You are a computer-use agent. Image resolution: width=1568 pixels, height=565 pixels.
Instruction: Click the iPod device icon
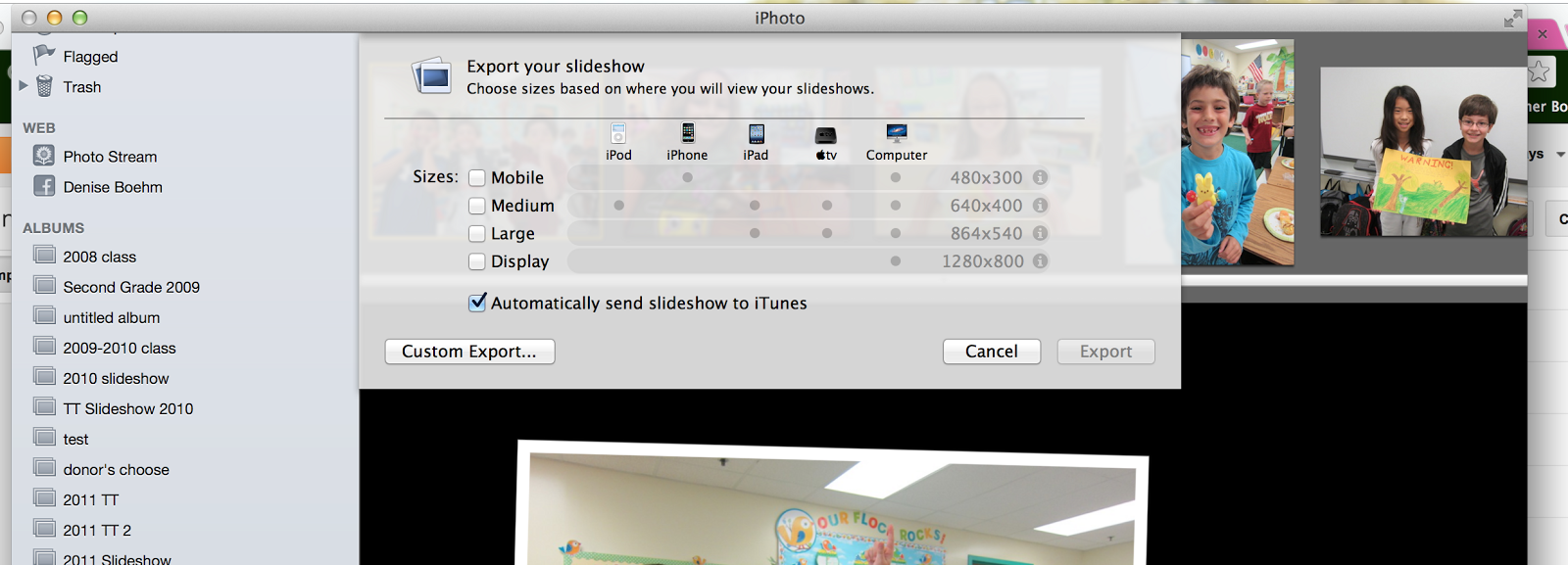pos(618,133)
